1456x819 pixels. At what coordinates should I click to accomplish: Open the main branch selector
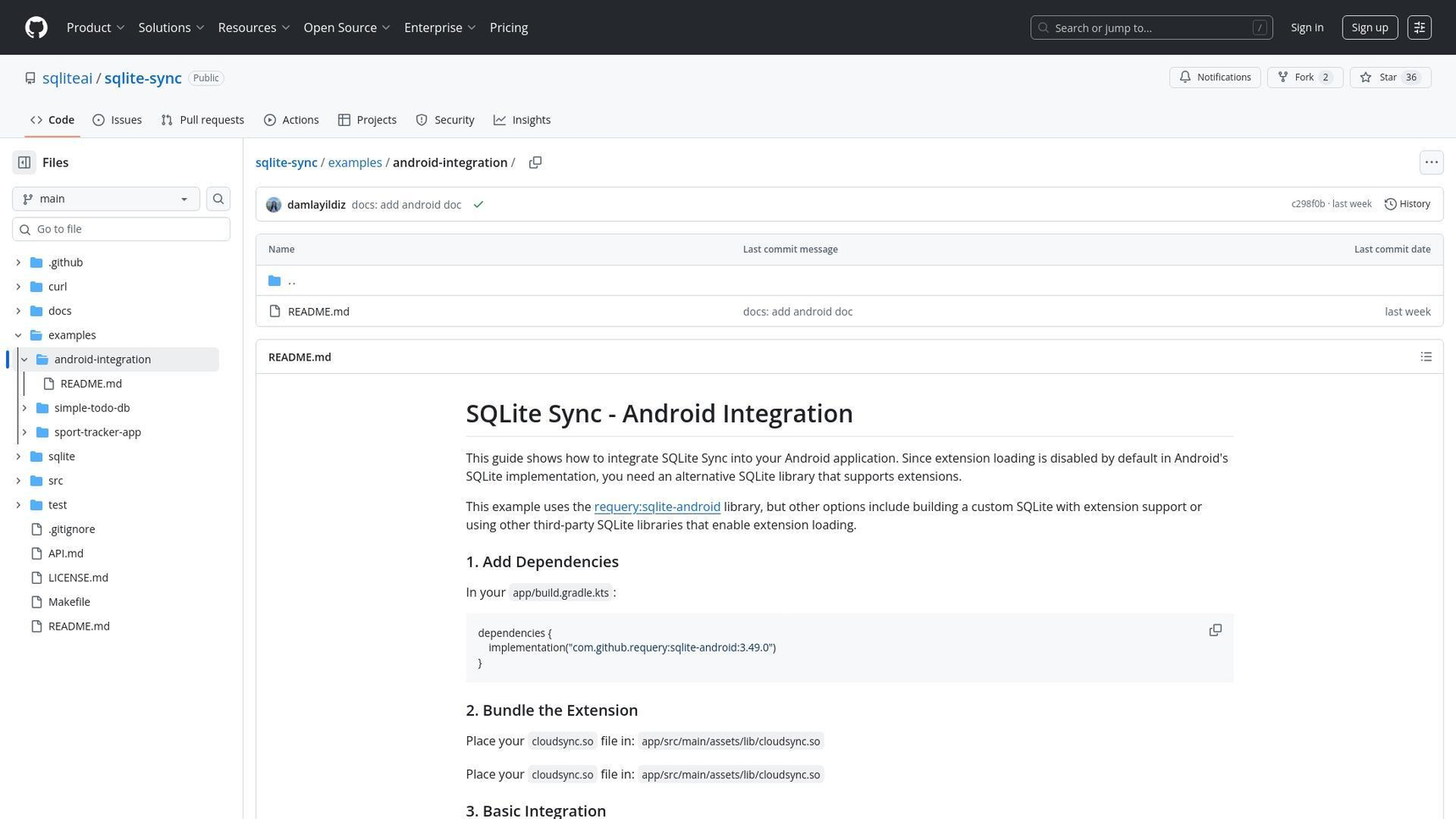pos(106,199)
